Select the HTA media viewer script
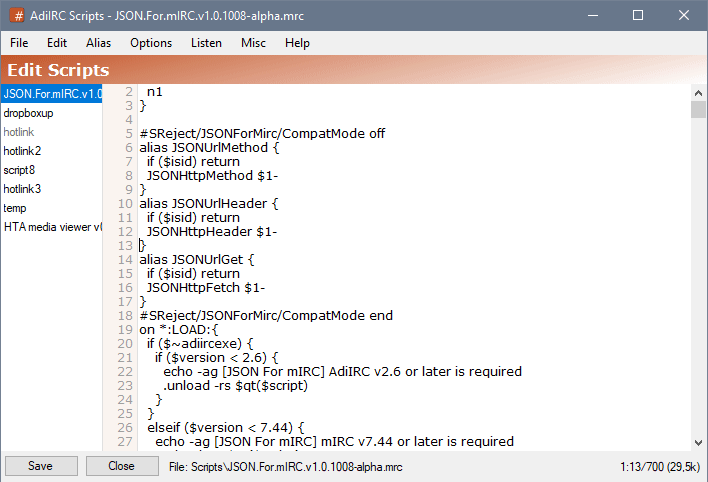Viewport: 708px width, 482px height. [x=51, y=227]
